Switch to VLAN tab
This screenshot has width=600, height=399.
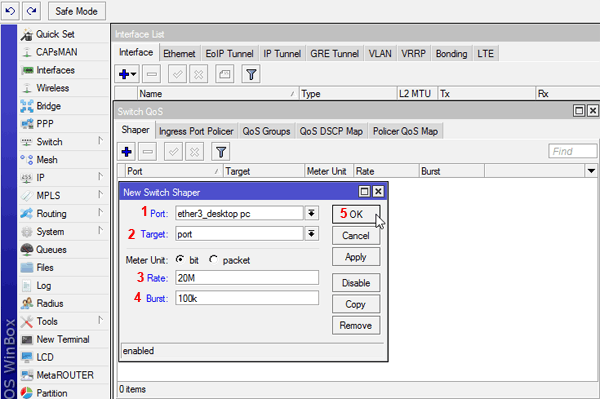(380, 54)
